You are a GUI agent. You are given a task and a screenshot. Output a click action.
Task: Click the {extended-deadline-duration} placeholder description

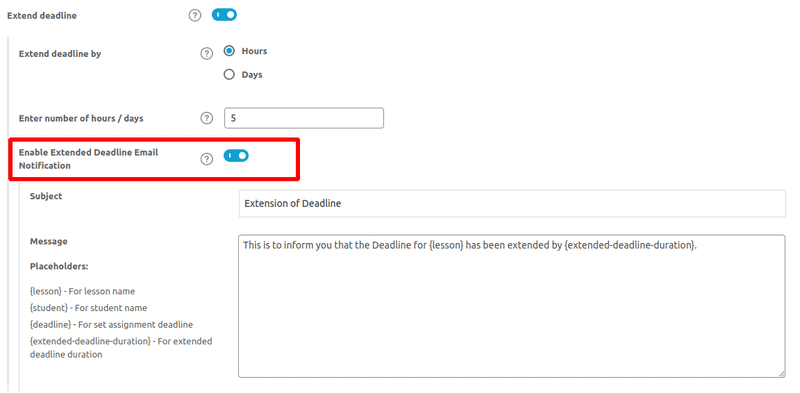coord(121,348)
